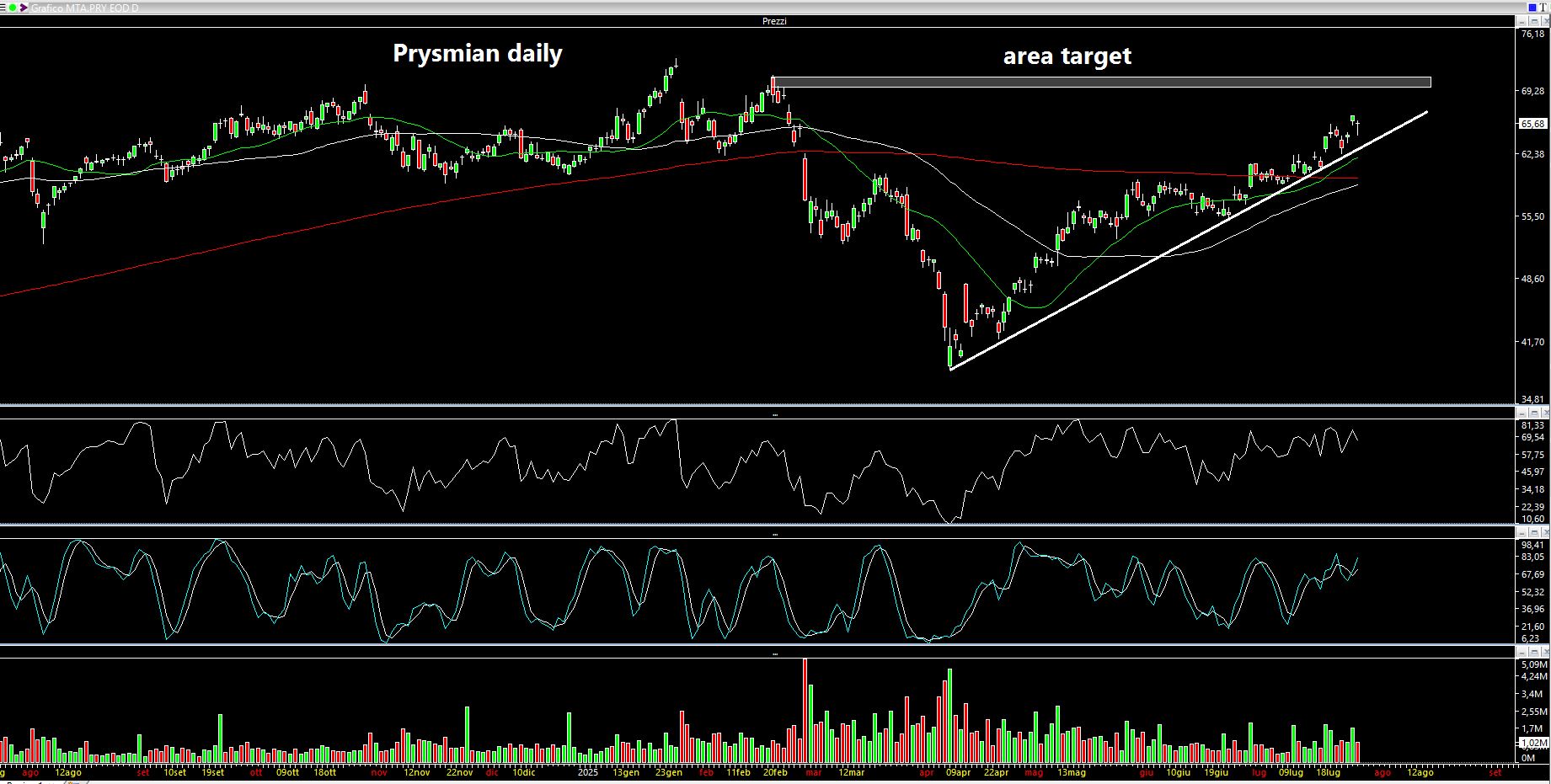Click the 10,60 RSI scale value
The image size is (1551, 784).
[x=1532, y=519]
